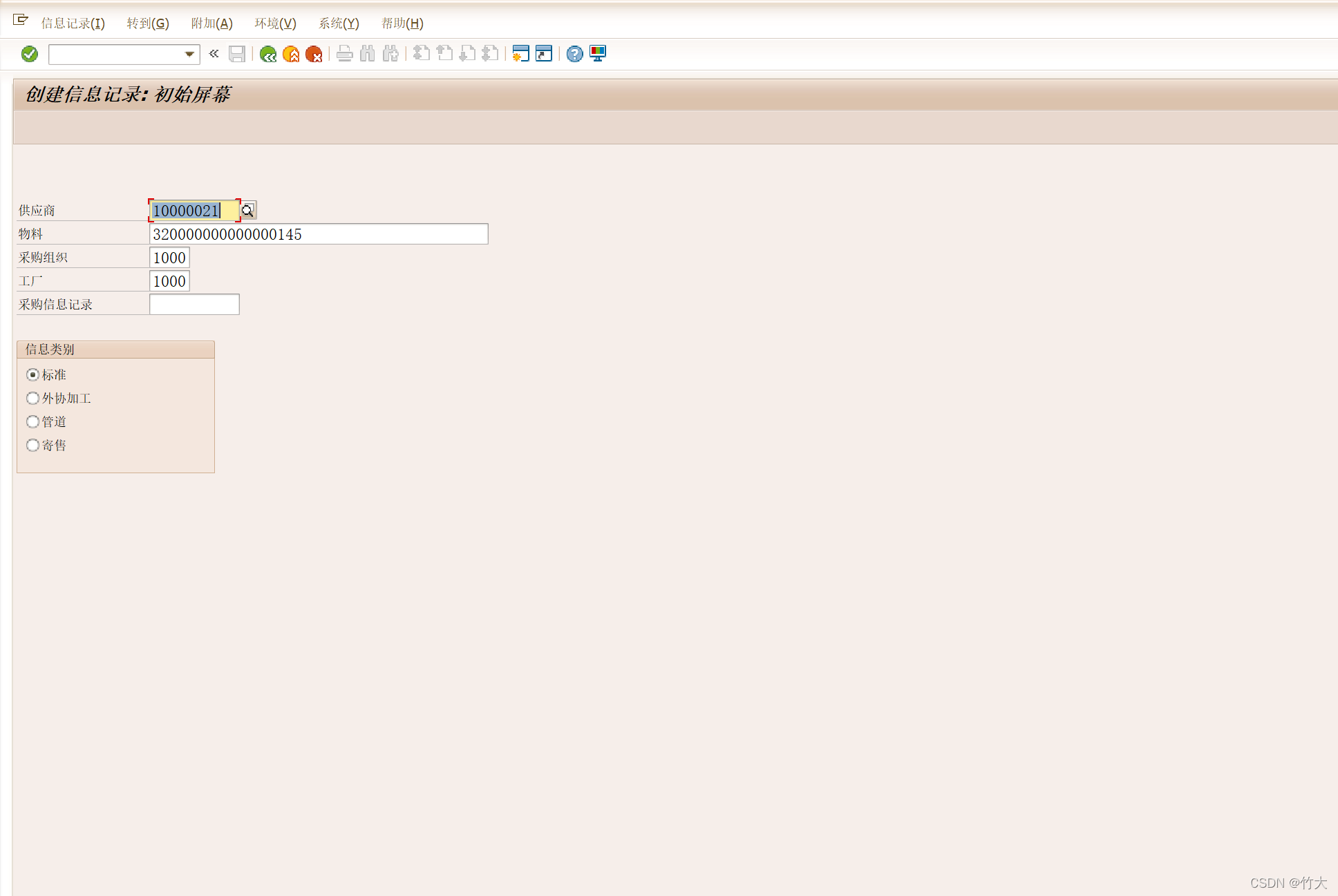The height and width of the screenshot is (896, 1338).
Task: Select the 寄售 radio button
Action: tap(32, 445)
